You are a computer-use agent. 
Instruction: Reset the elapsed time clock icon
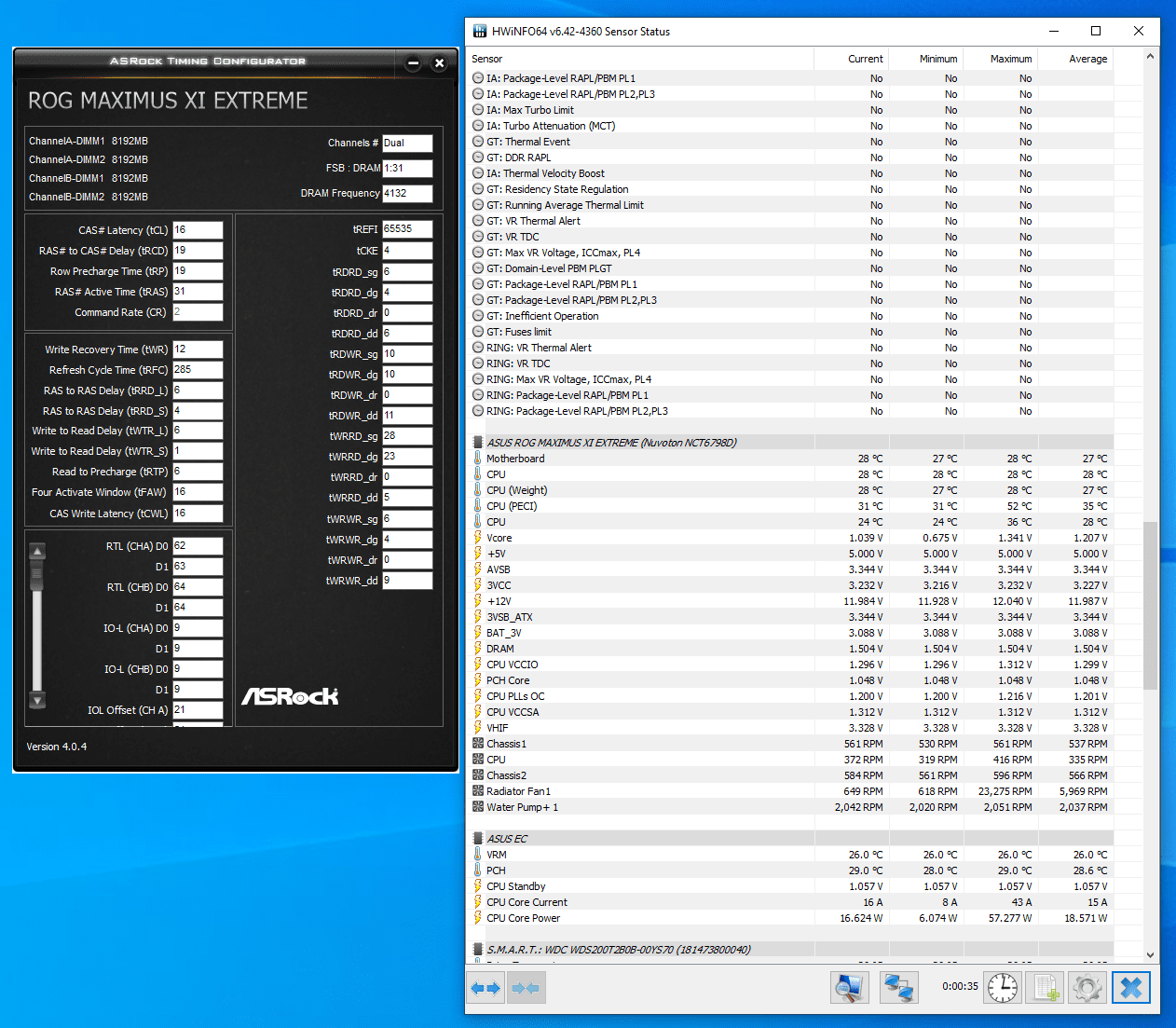[x=1003, y=987]
